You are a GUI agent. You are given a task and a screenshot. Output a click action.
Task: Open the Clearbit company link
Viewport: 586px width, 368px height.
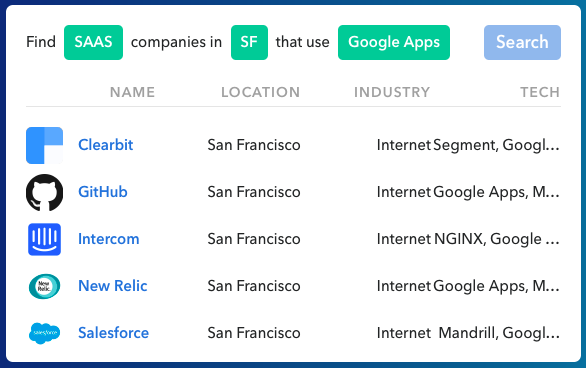[105, 145]
